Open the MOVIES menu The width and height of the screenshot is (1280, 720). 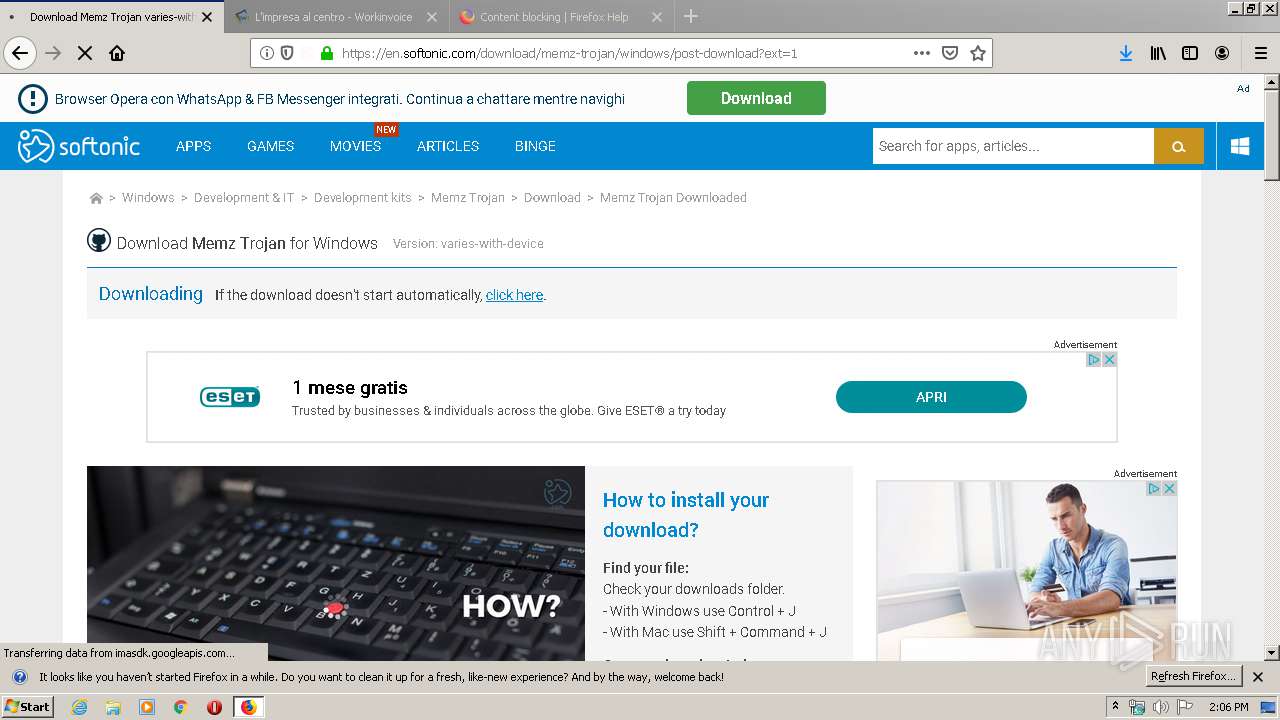pos(355,146)
